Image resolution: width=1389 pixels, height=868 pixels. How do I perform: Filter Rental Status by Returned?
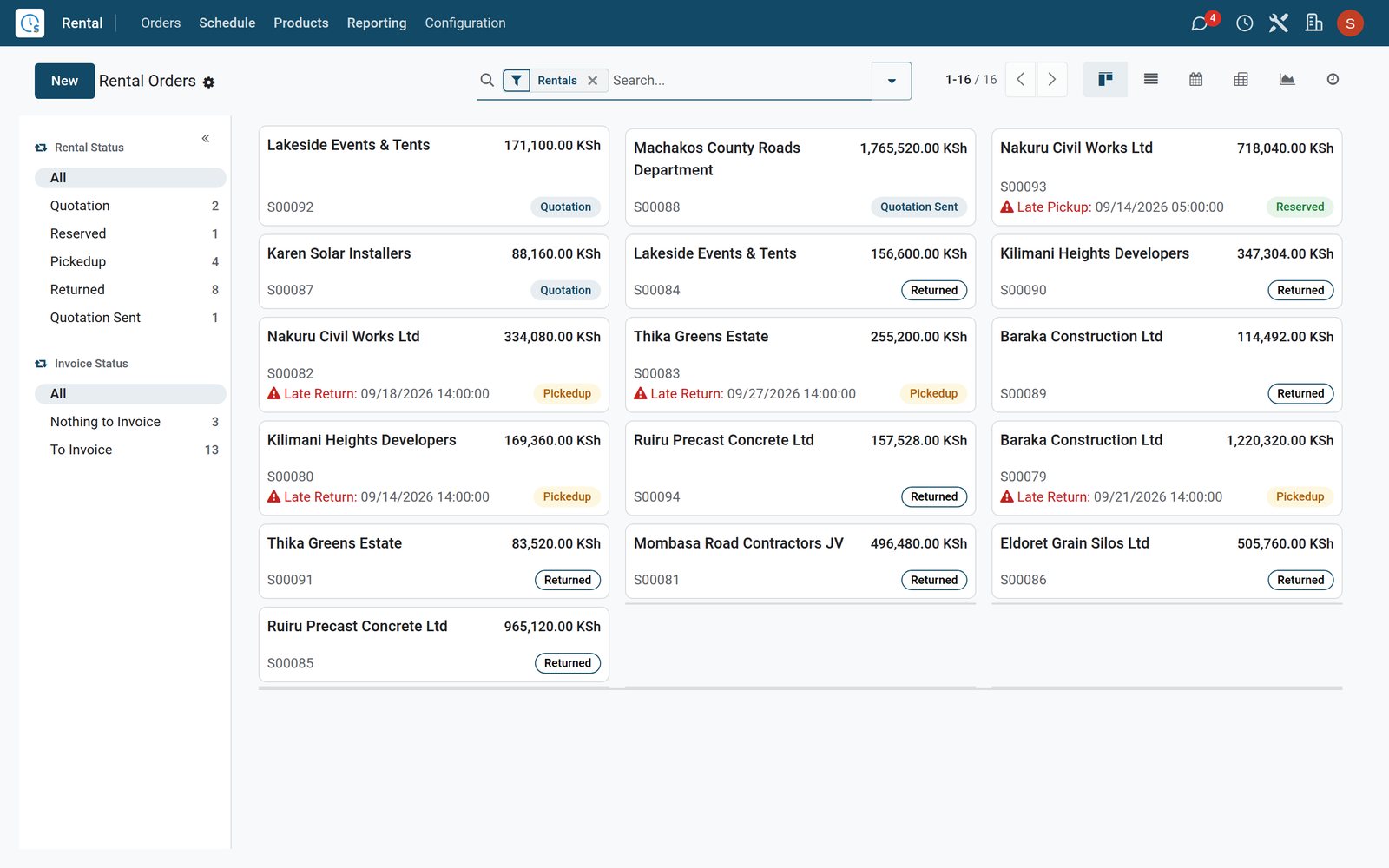(130, 290)
